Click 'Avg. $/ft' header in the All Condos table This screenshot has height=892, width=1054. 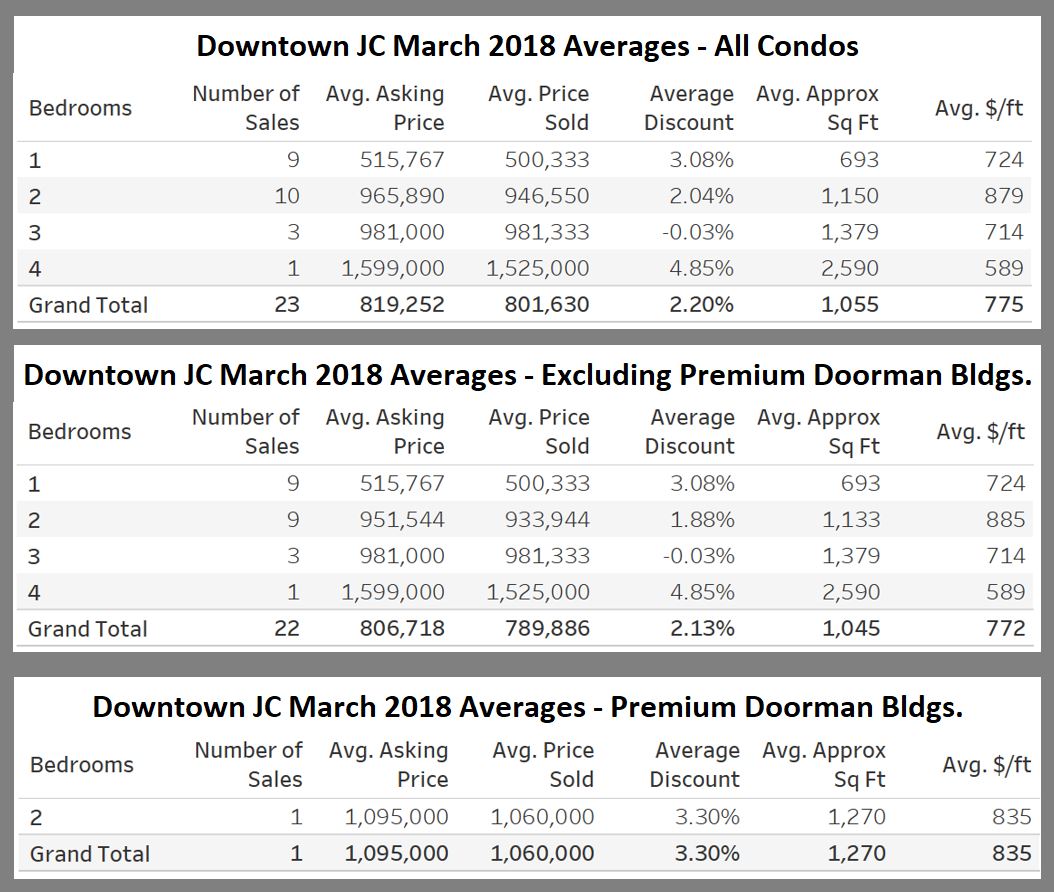pos(979,108)
